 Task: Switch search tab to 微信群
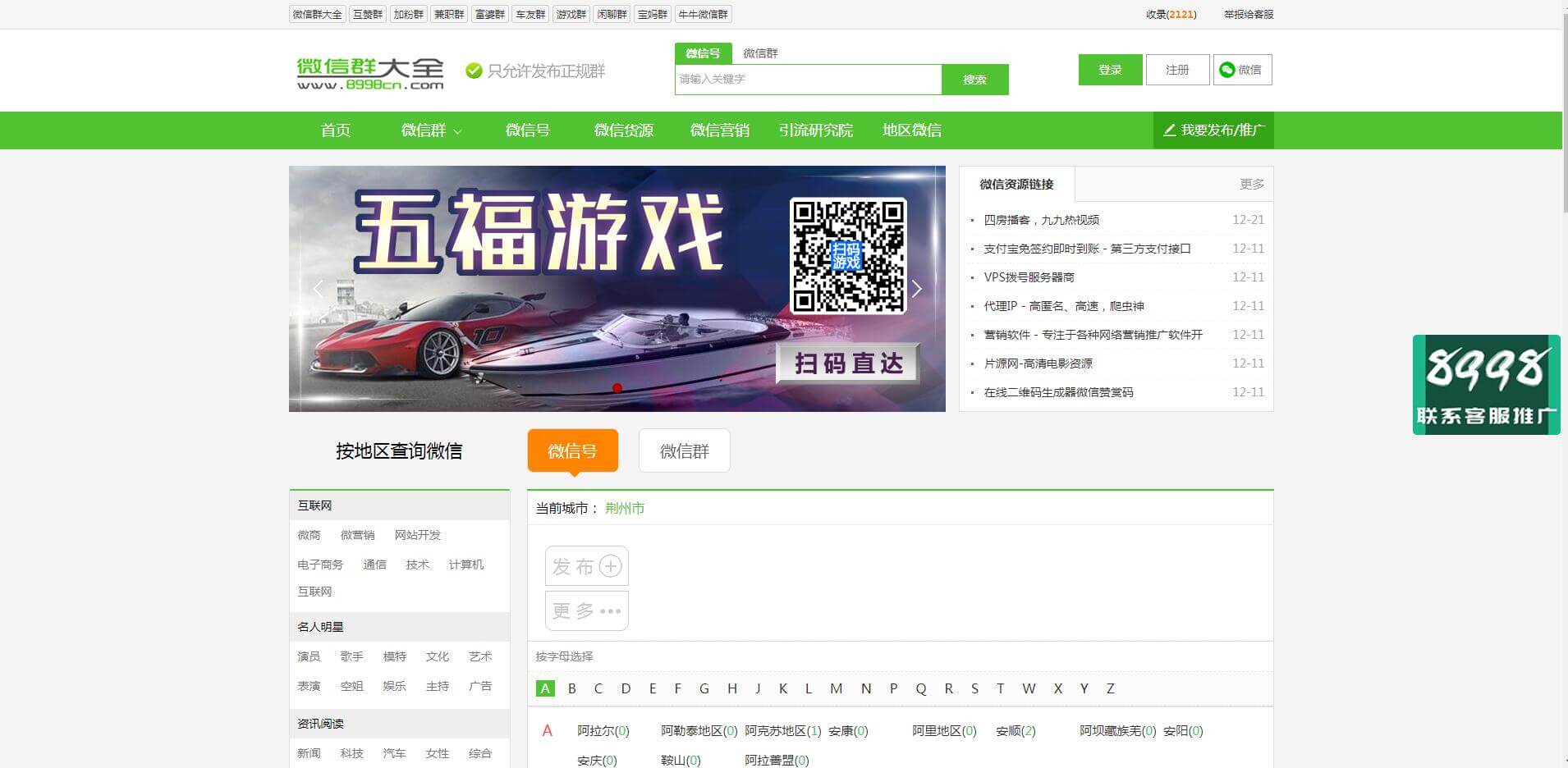tap(759, 53)
